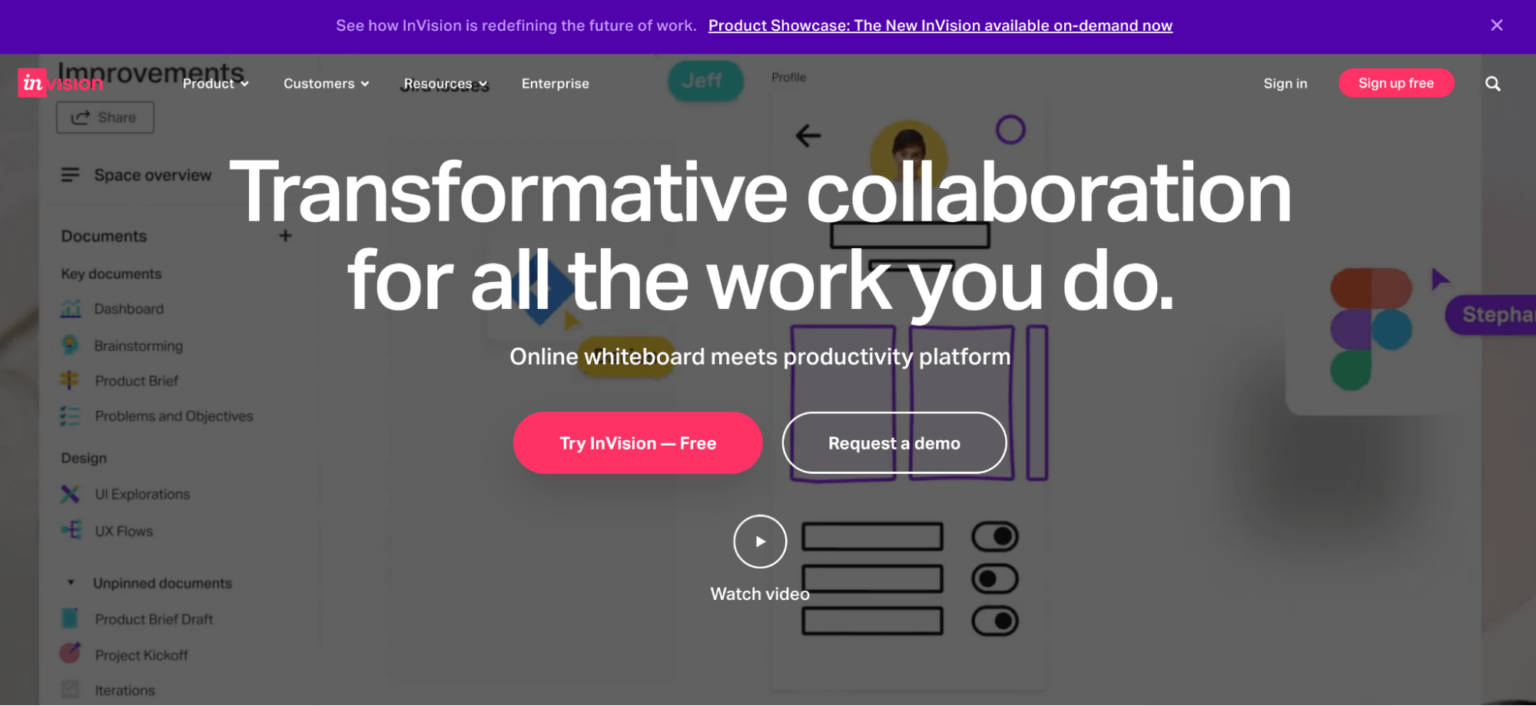
Task: Collapse the Unpinned documents section
Action: [x=70, y=583]
